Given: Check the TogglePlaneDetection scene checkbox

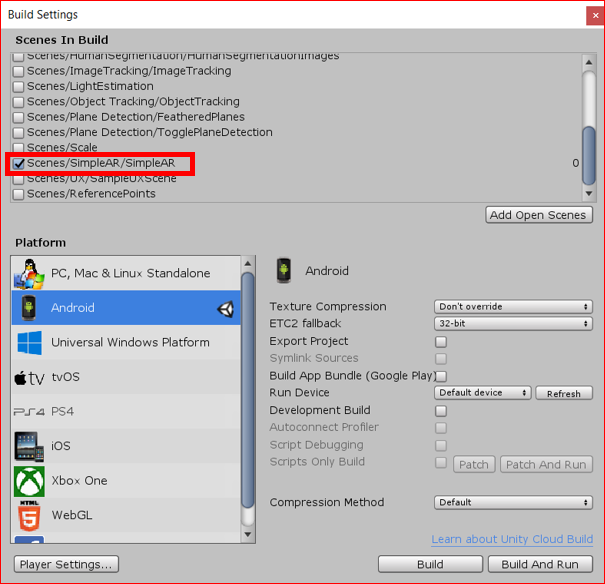Looking at the screenshot, I should click(18, 133).
